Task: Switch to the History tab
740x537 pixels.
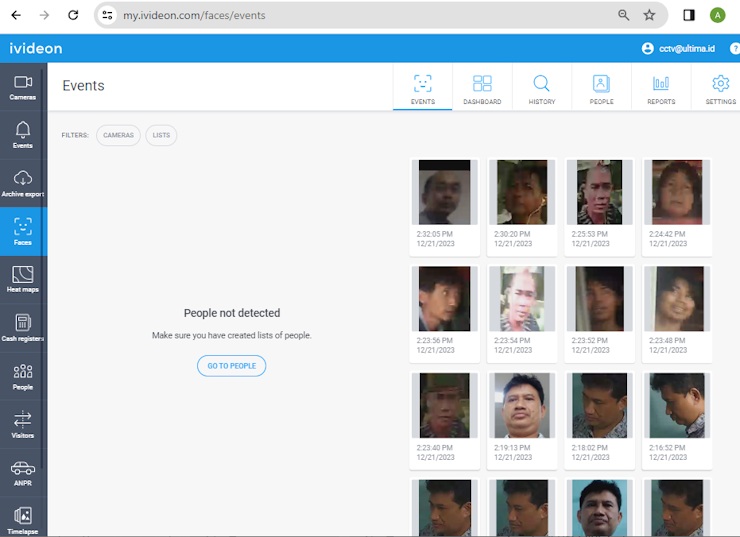Action: tap(542, 88)
